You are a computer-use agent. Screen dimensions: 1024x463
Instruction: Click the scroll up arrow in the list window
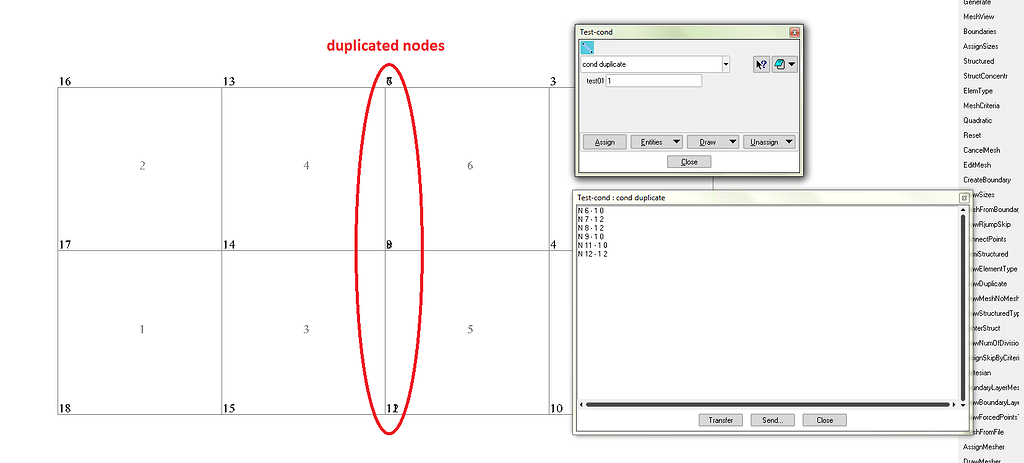click(x=963, y=210)
